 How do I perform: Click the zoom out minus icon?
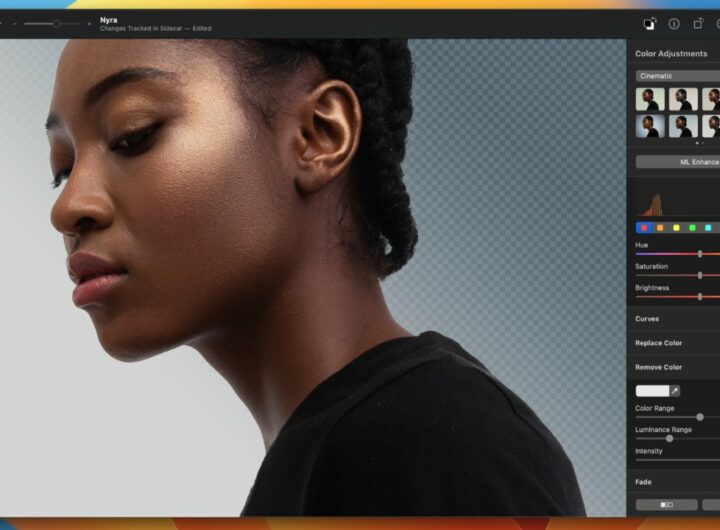coord(15,23)
